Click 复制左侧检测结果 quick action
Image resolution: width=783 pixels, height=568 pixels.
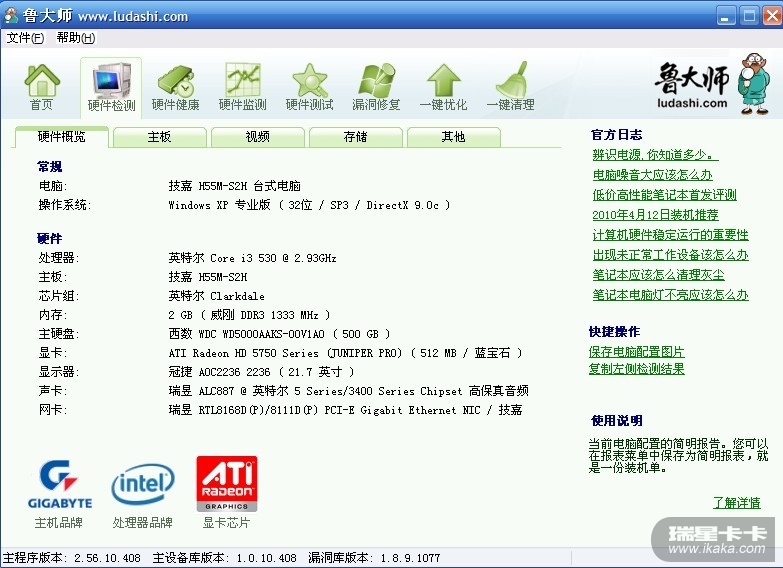click(x=636, y=369)
